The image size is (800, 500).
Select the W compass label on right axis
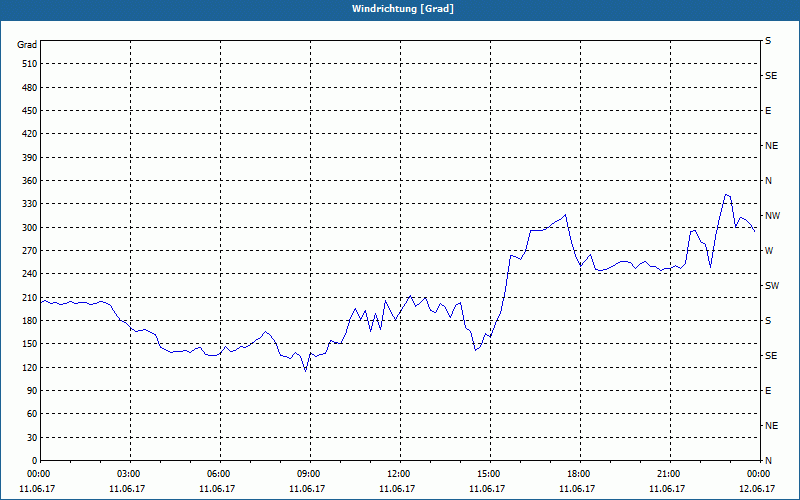click(x=769, y=251)
